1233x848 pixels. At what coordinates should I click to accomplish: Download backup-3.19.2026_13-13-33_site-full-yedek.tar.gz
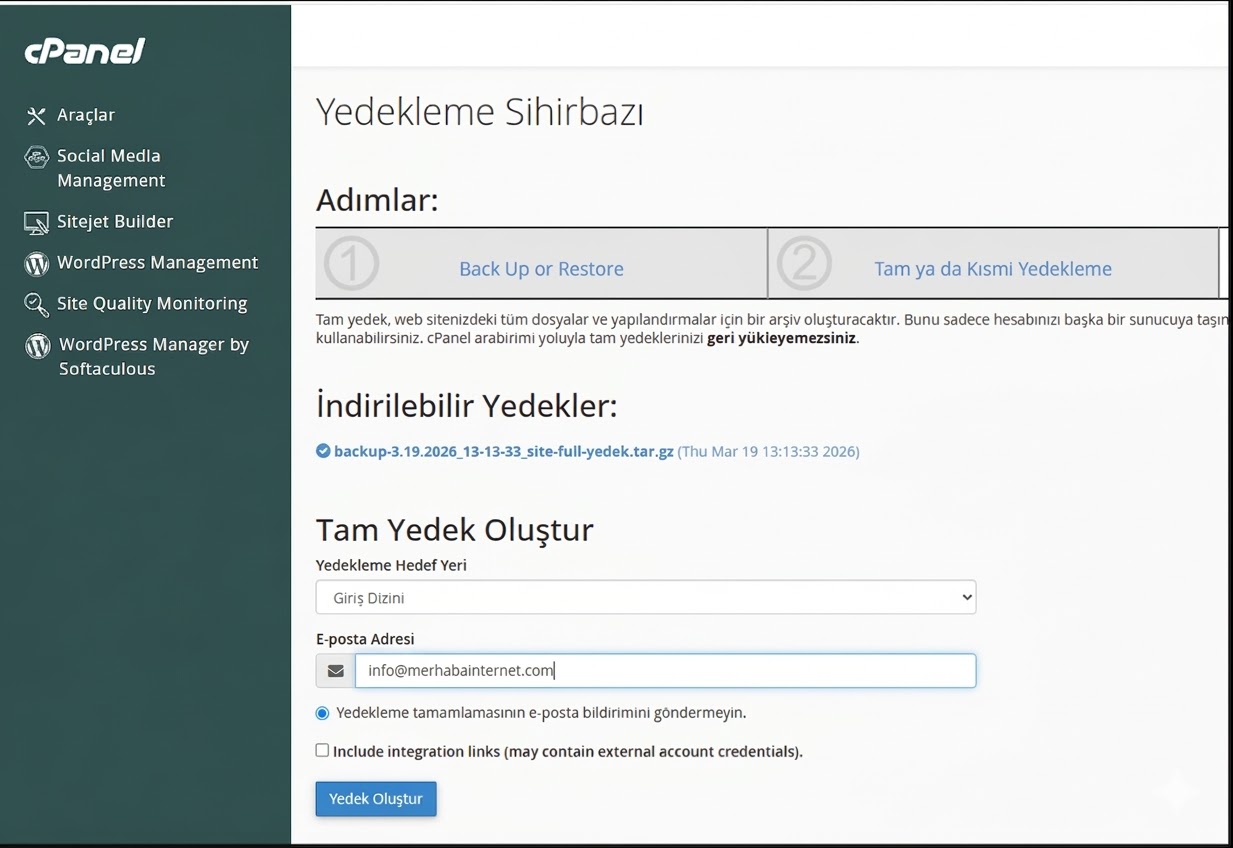(x=503, y=451)
